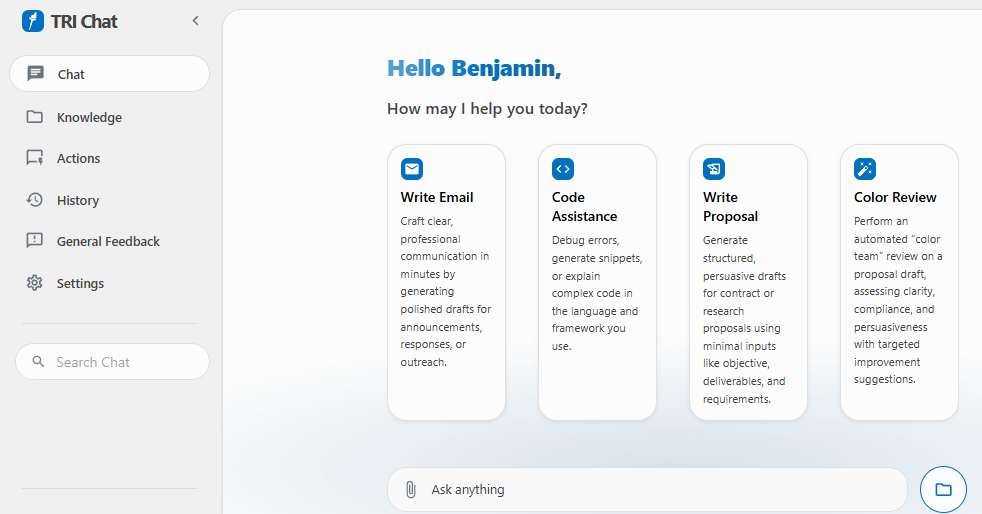
Task: Select the Code Assistance card description
Action: click(x=596, y=292)
